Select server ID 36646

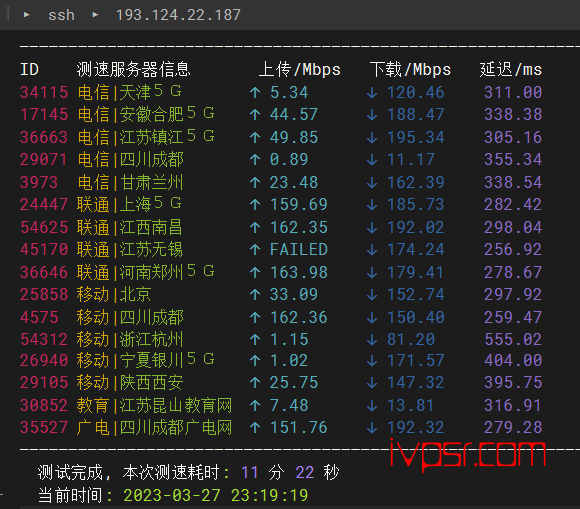click(44, 272)
